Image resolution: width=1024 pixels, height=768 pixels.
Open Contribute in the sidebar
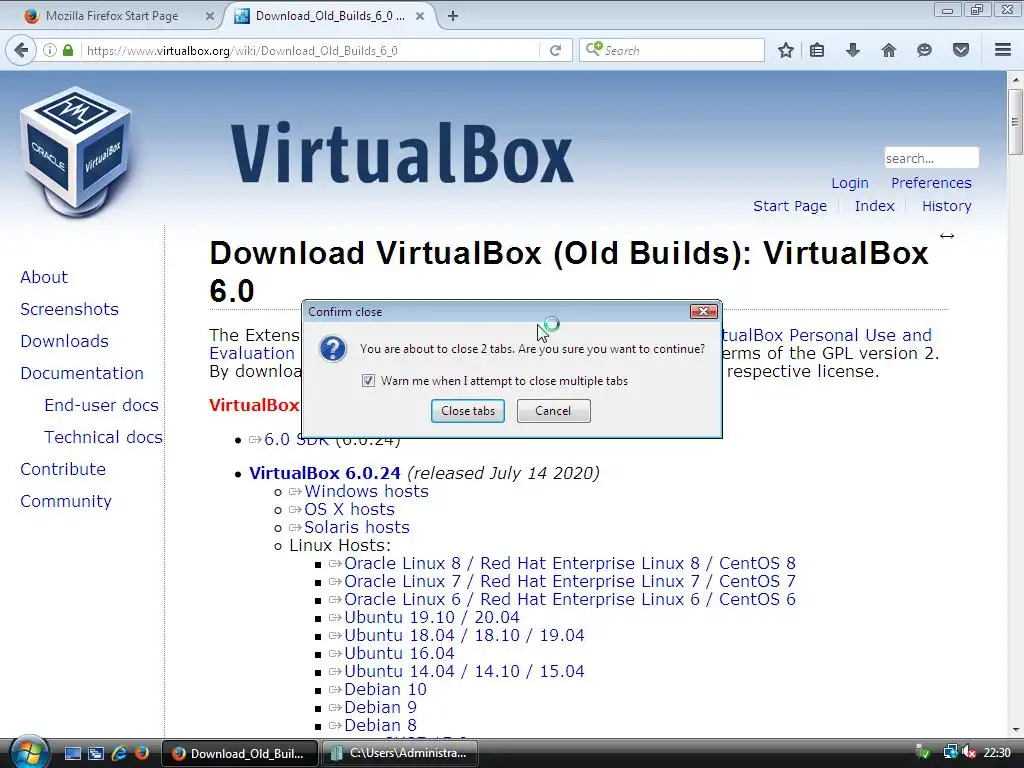63,469
